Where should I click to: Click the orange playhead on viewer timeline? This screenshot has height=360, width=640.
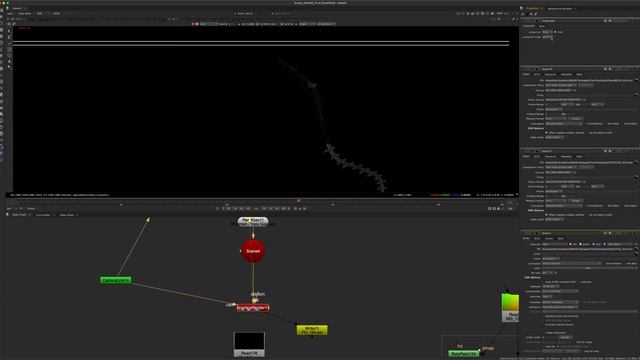(x=299, y=201)
